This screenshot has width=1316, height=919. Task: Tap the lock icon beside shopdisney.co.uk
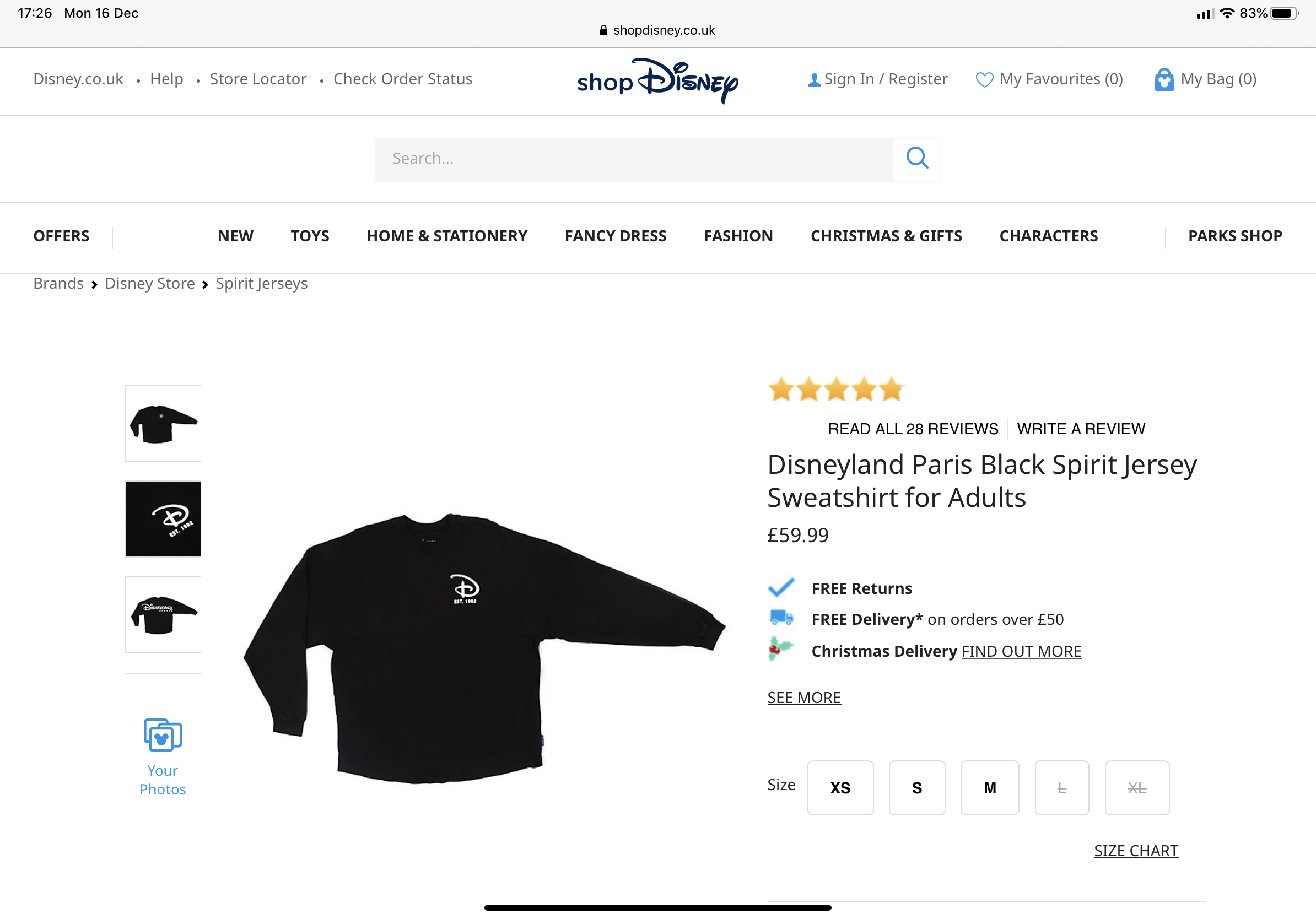tap(603, 30)
